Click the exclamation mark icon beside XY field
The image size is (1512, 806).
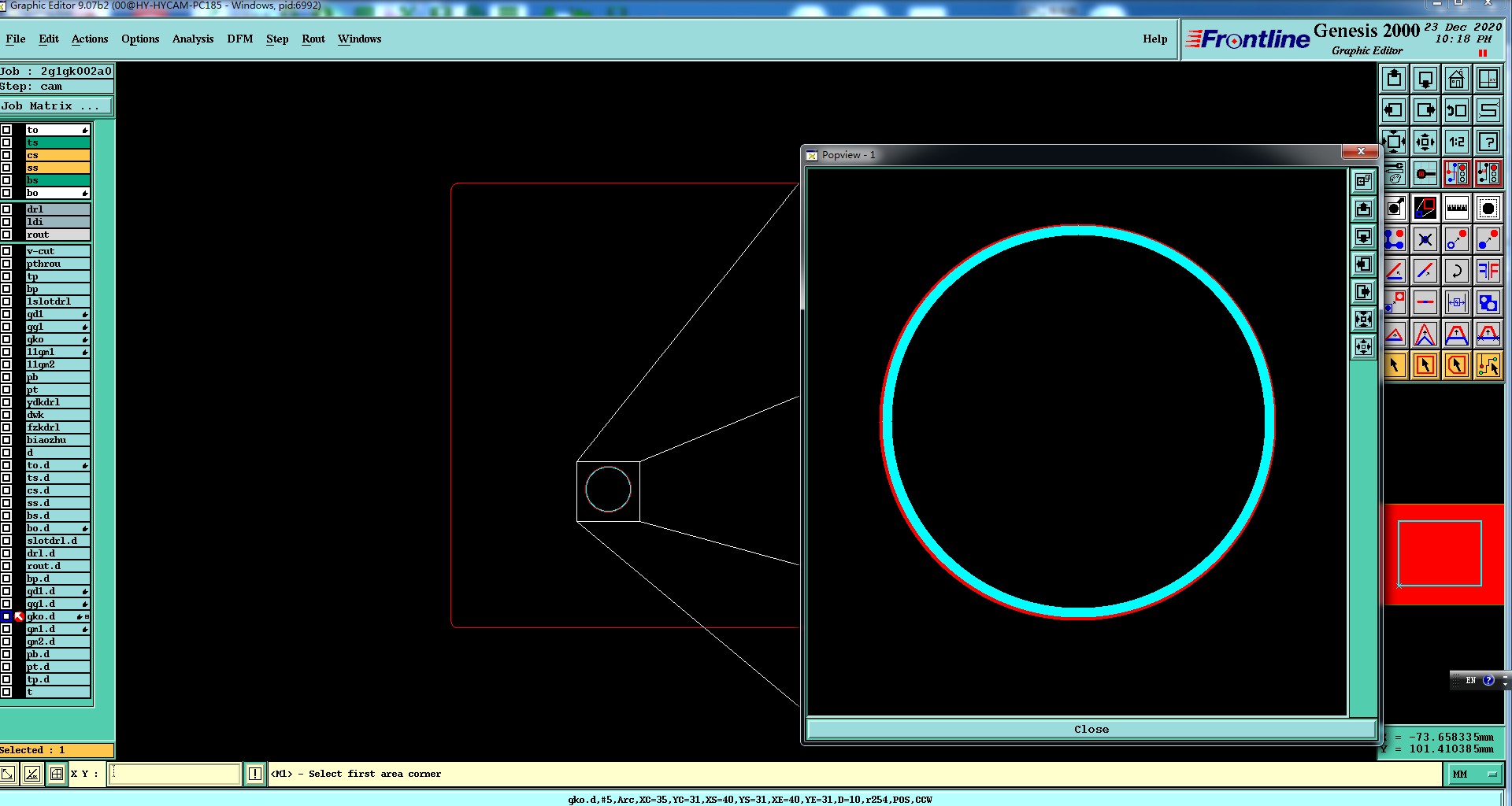pyautogui.click(x=255, y=774)
